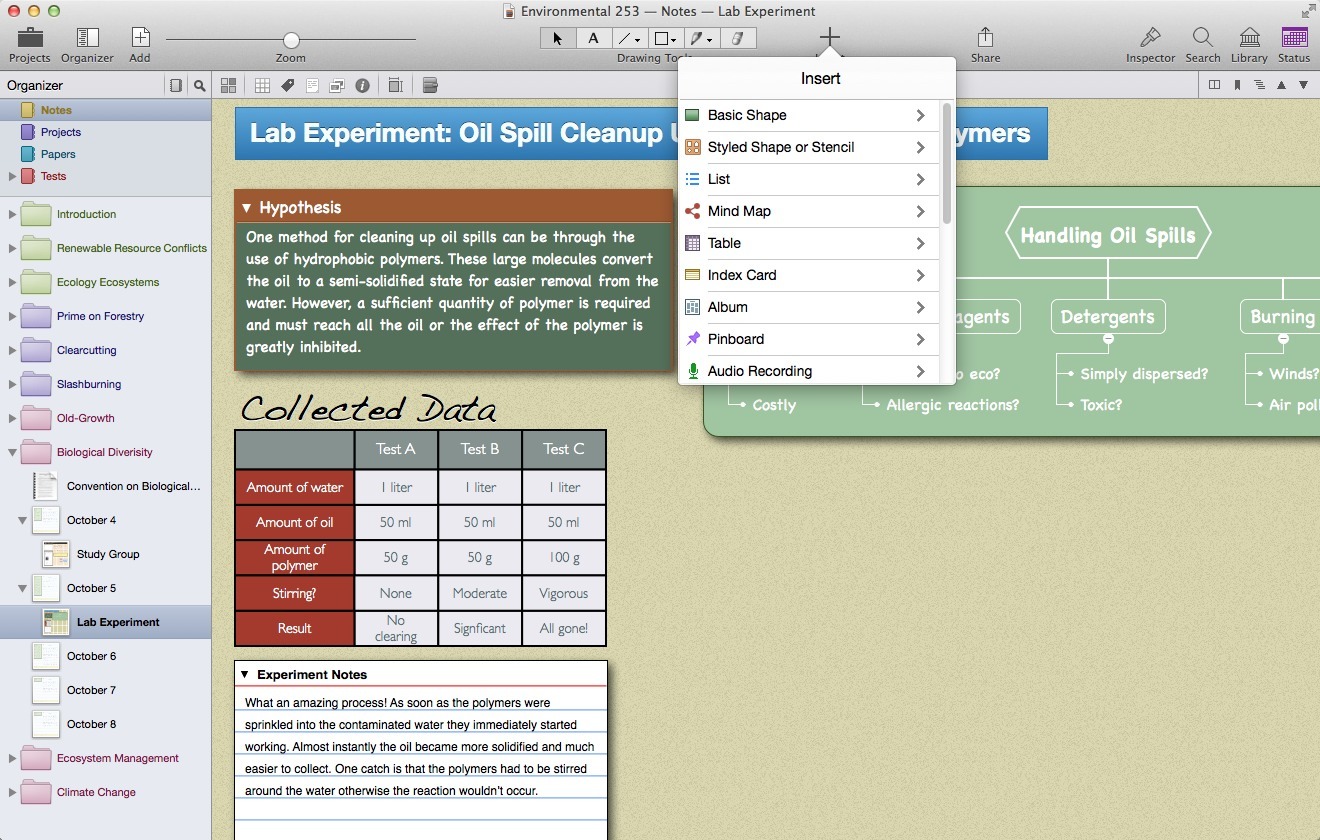
Task: Click the info icon in secondary toolbar
Action: point(362,86)
